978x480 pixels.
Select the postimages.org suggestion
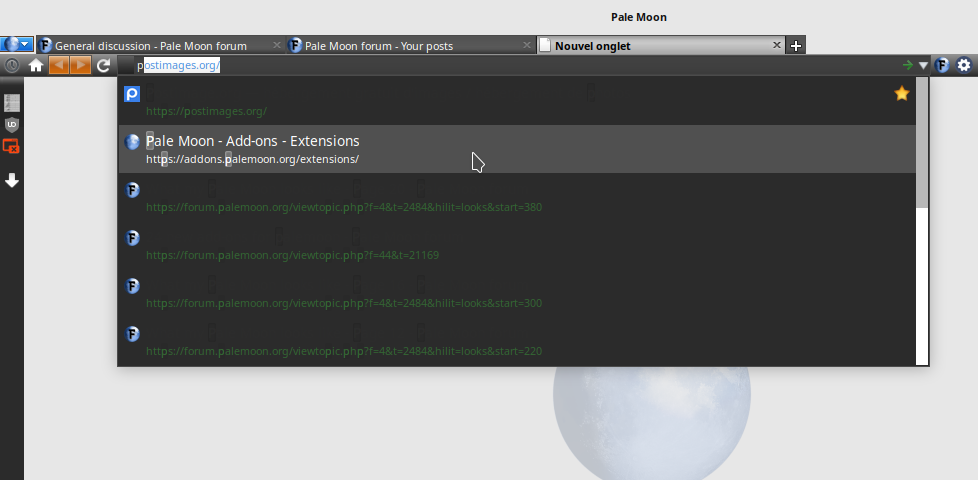coord(517,101)
